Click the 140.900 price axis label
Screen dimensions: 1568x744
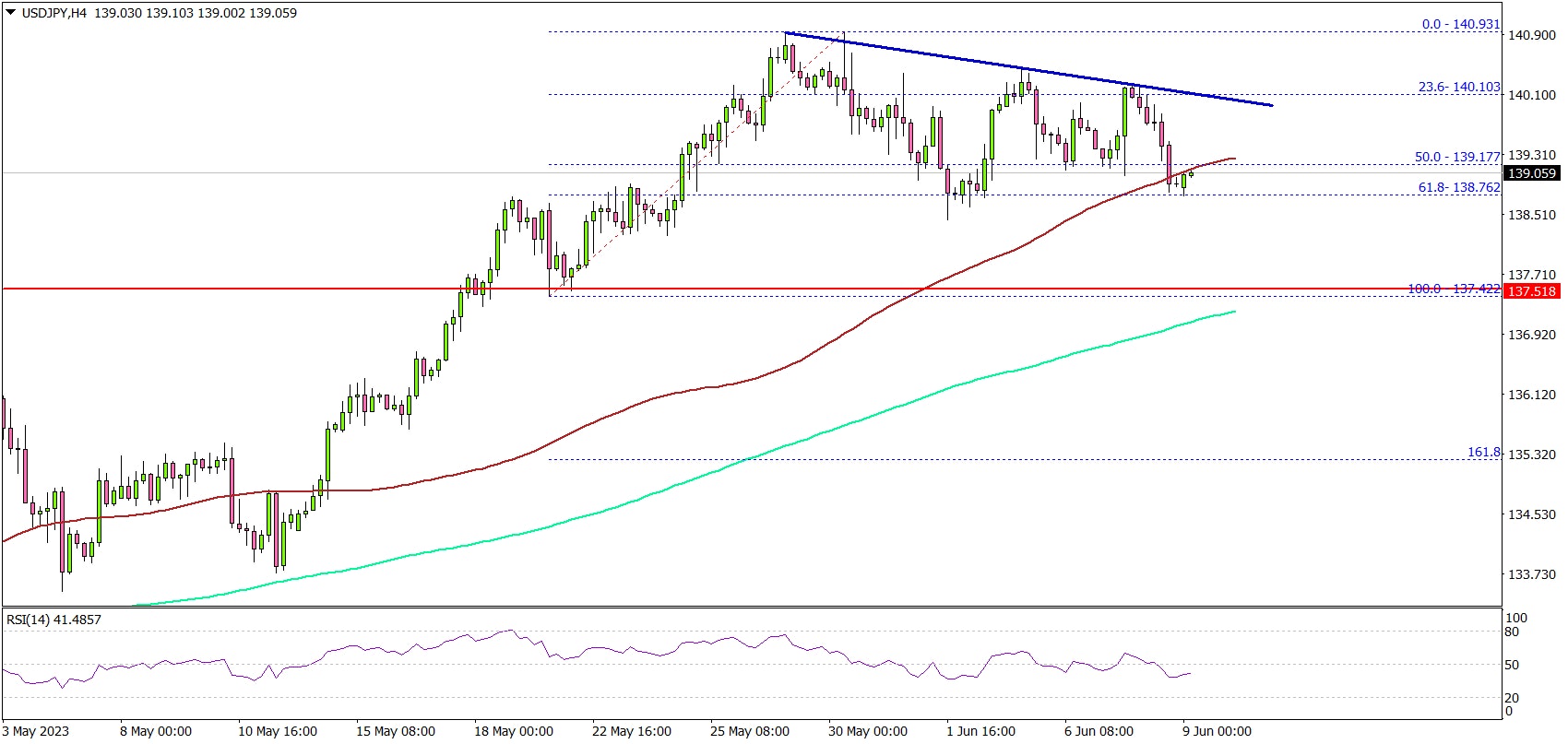point(1531,35)
